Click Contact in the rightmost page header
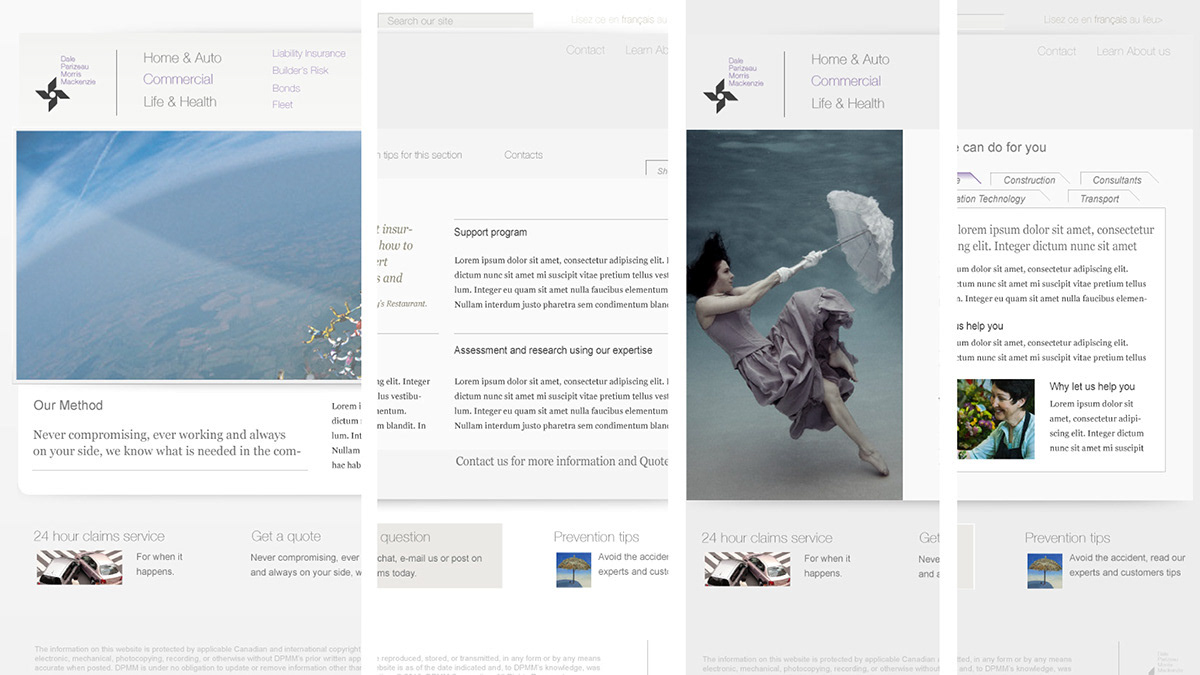The height and width of the screenshot is (675, 1200). click(x=1056, y=52)
